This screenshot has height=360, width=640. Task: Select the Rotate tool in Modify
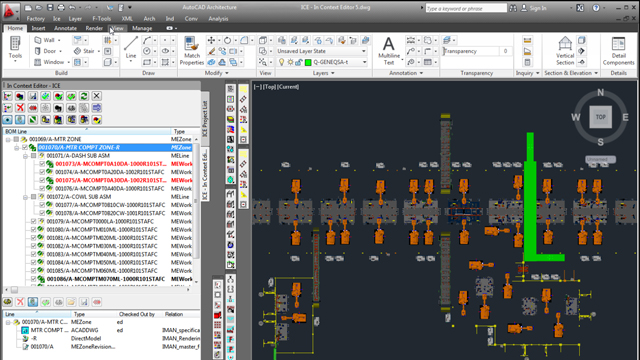pos(227,40)
